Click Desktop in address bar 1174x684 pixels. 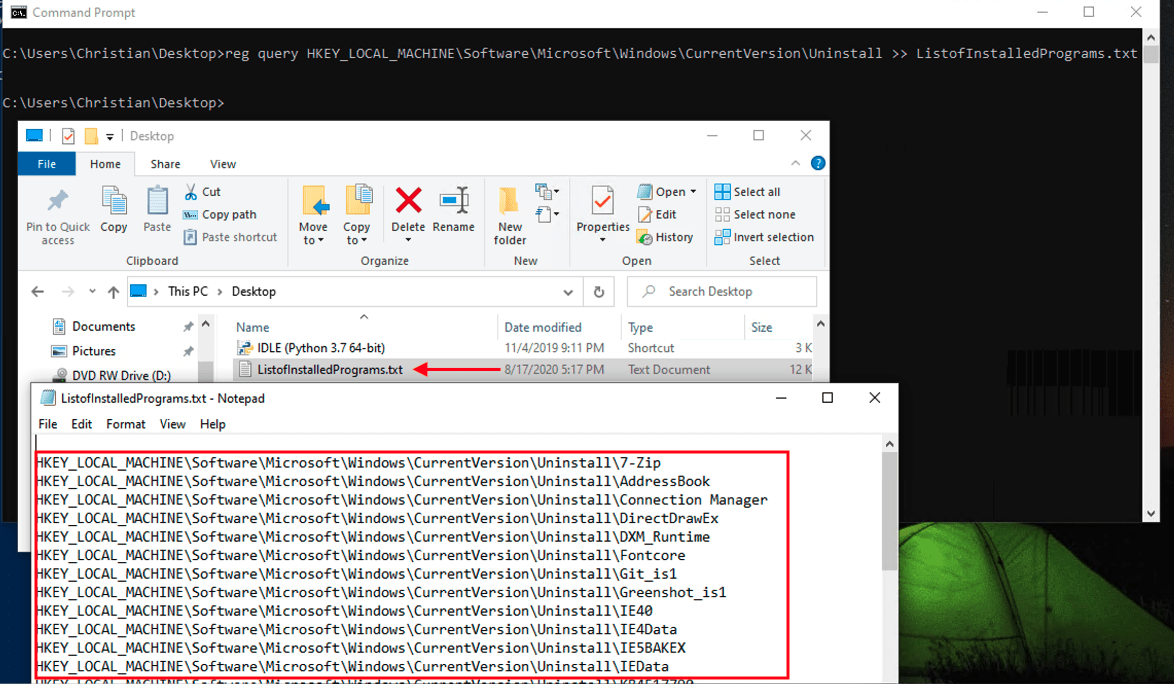coord(253,292)
